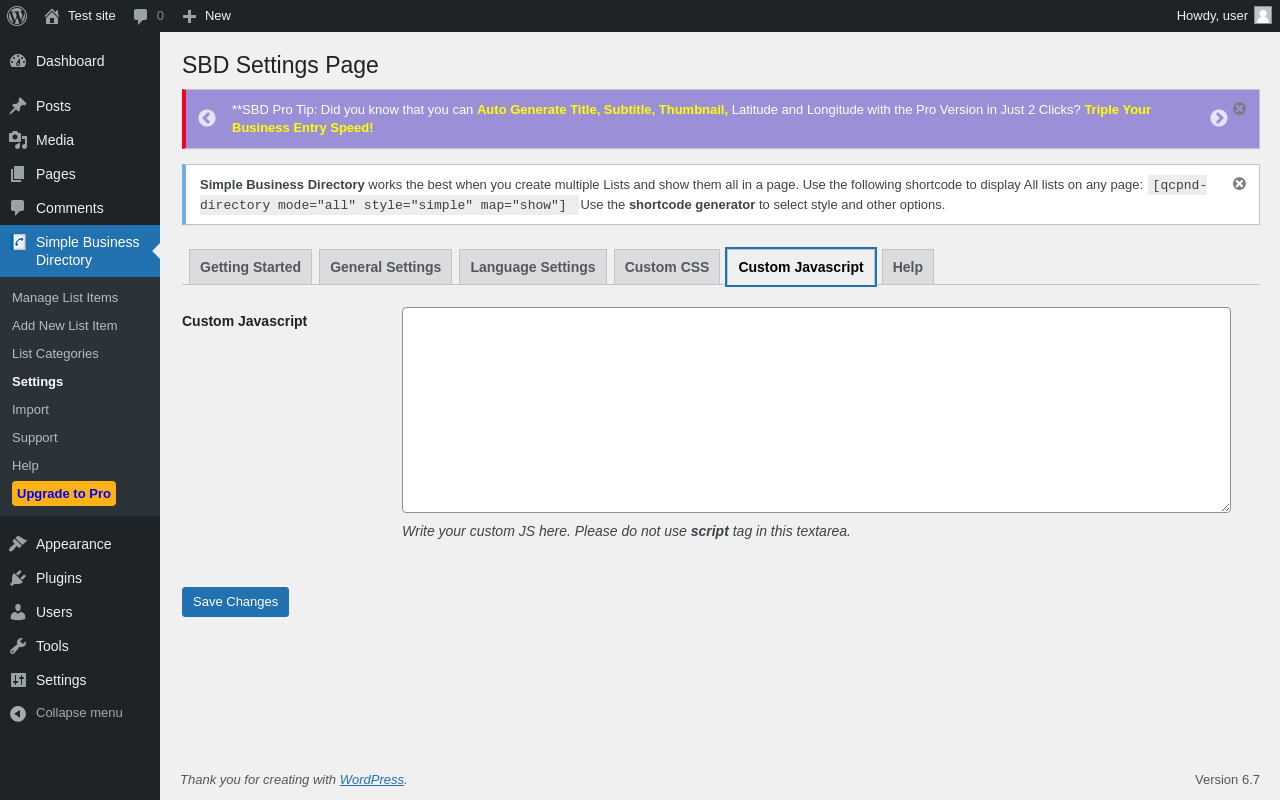Open the Appearance menu label

(74, 544)
